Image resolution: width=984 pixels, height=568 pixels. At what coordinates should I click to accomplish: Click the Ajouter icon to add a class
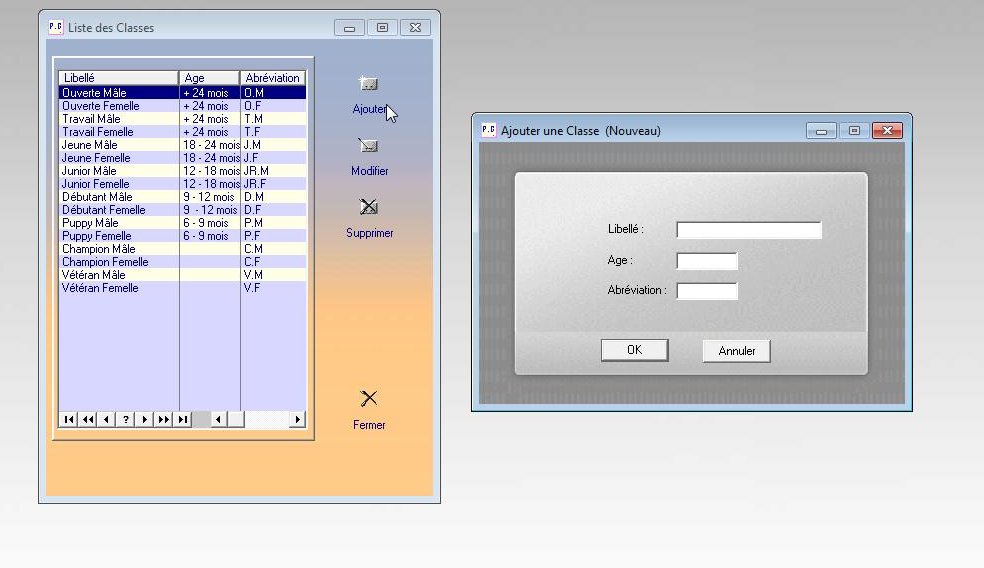click(369, 85)
